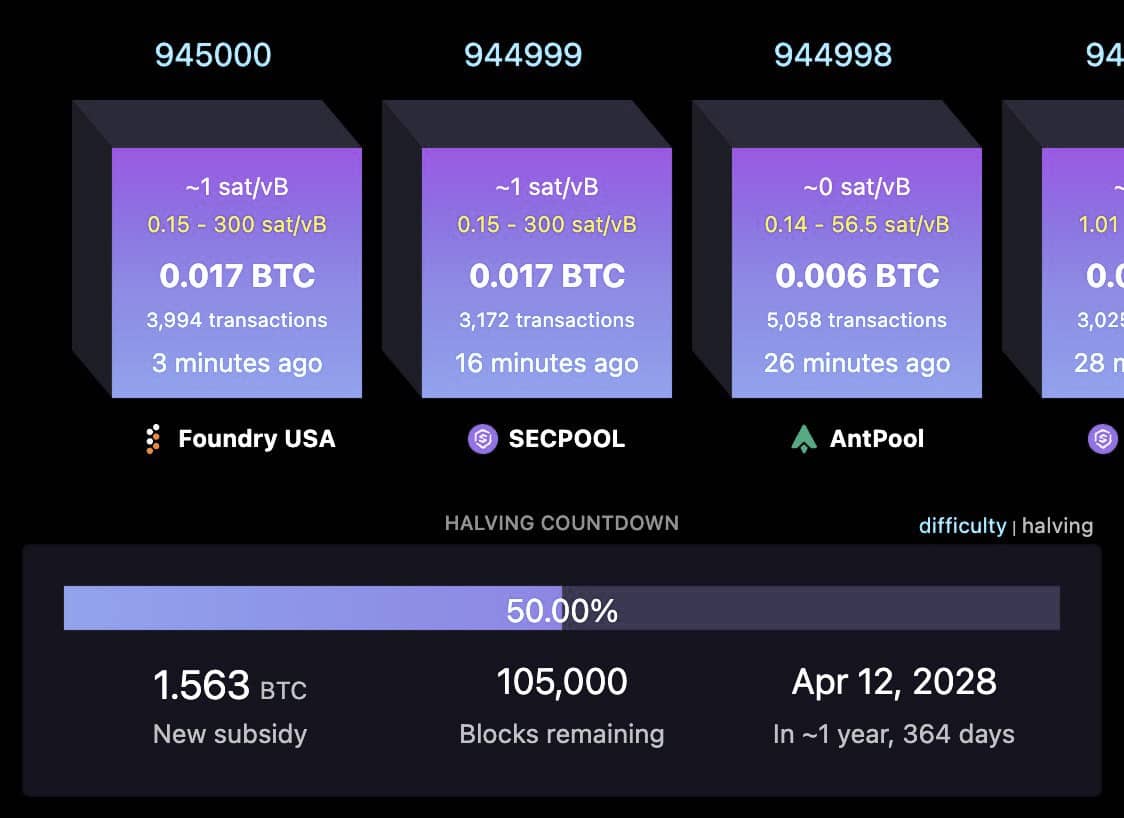Open the AntPool mining pool page
Screen dimensions: 1124x818
tap(876, 439)
